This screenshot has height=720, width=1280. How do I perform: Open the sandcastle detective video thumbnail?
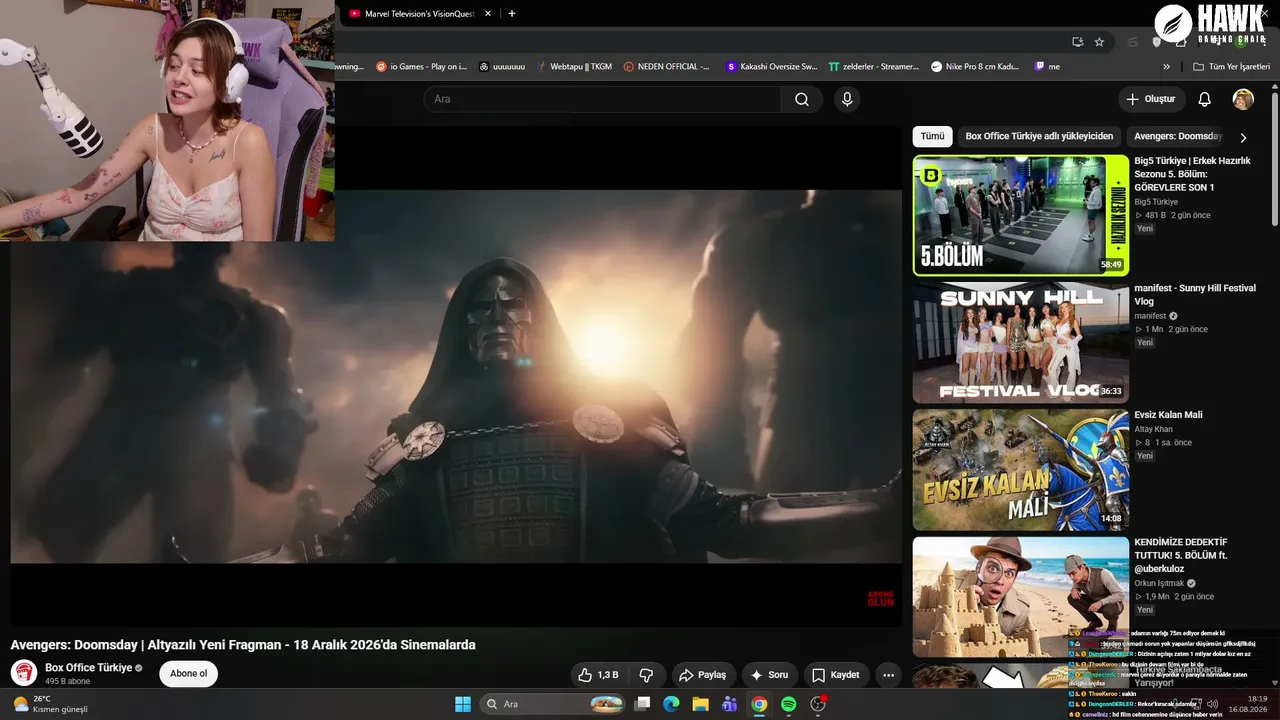(x=1021, y=596)
